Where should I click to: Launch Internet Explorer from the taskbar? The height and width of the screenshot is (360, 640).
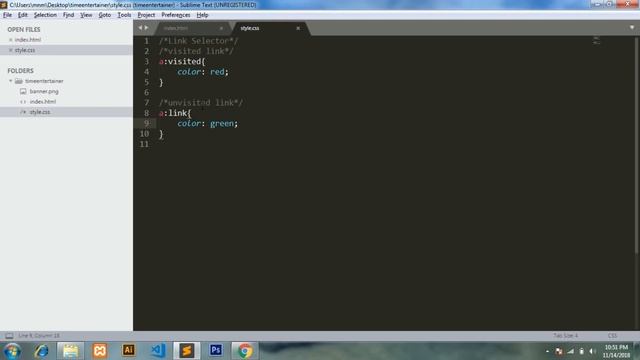tap(41, 351)
